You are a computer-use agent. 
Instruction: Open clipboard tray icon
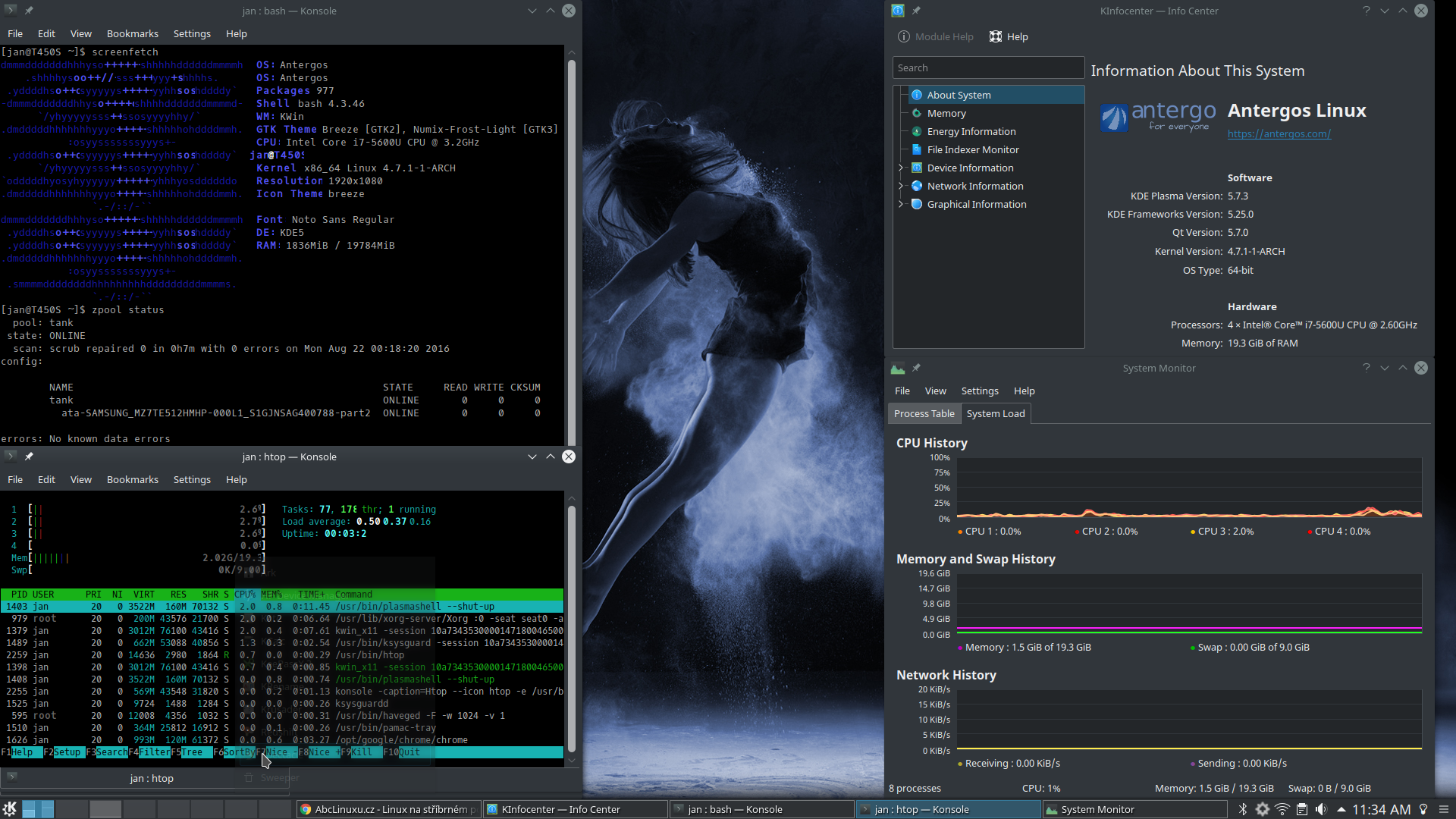coord(1302,809)
